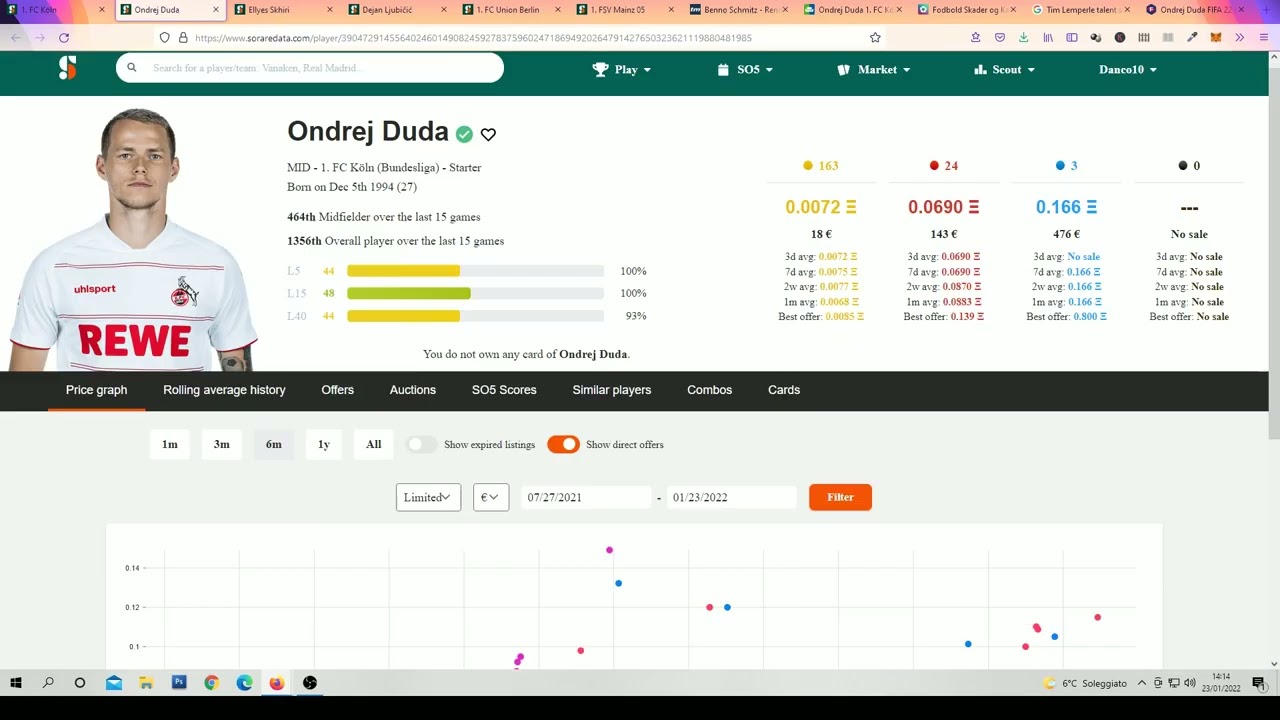This screenshot has width=1280, height=720.
Task: Click the orange Filter button
Action: pyautogui.click(x=840, y=497)
